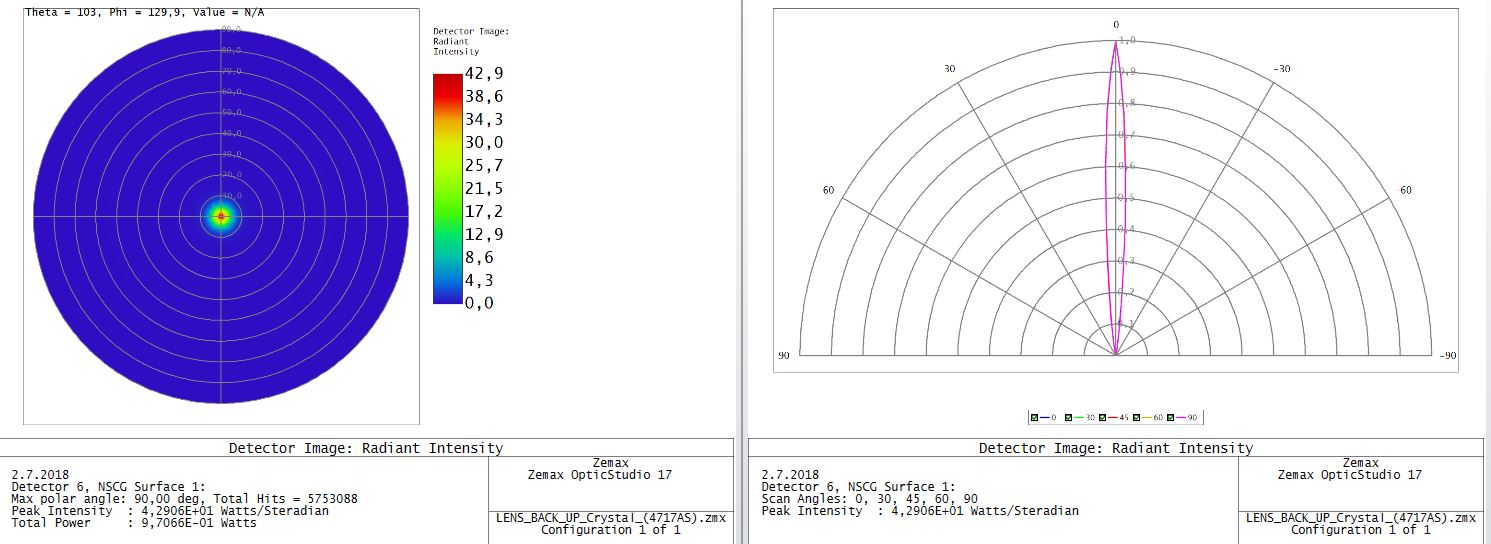Click the 'Total Power : 9,7066E-01 Watts' line
Screen dimensions: 1491x544
pyautogui.click(x=134, y=522)
